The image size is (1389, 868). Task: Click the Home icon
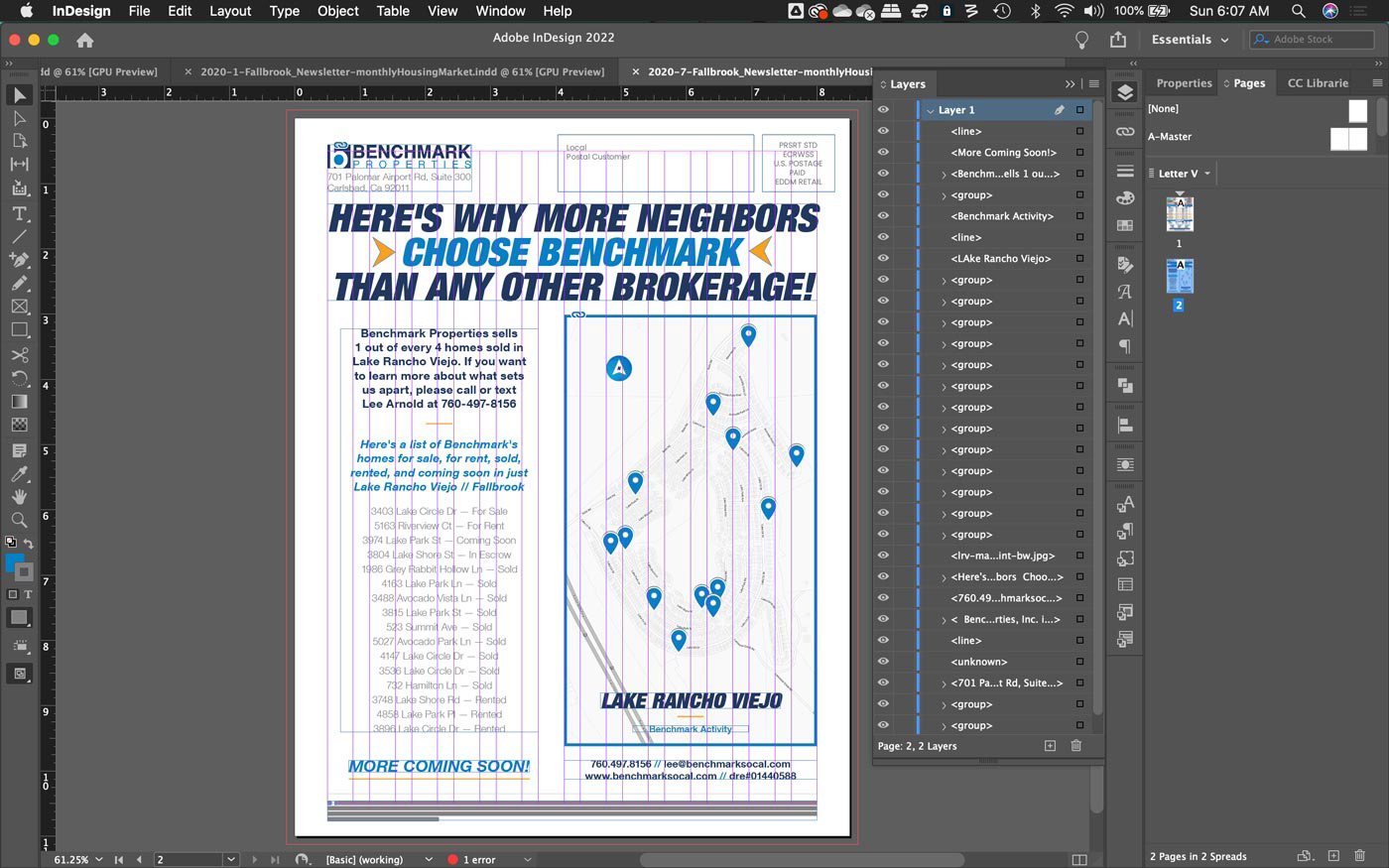[x=85, y=40]
